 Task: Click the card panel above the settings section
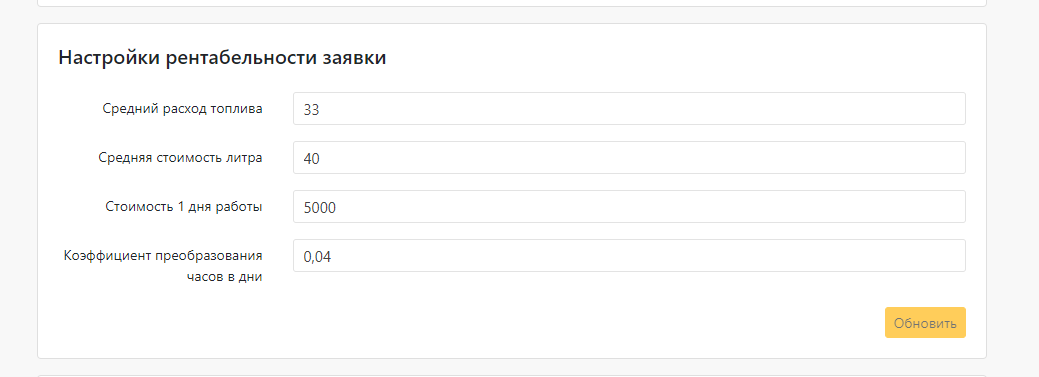[x=512, y=3]
